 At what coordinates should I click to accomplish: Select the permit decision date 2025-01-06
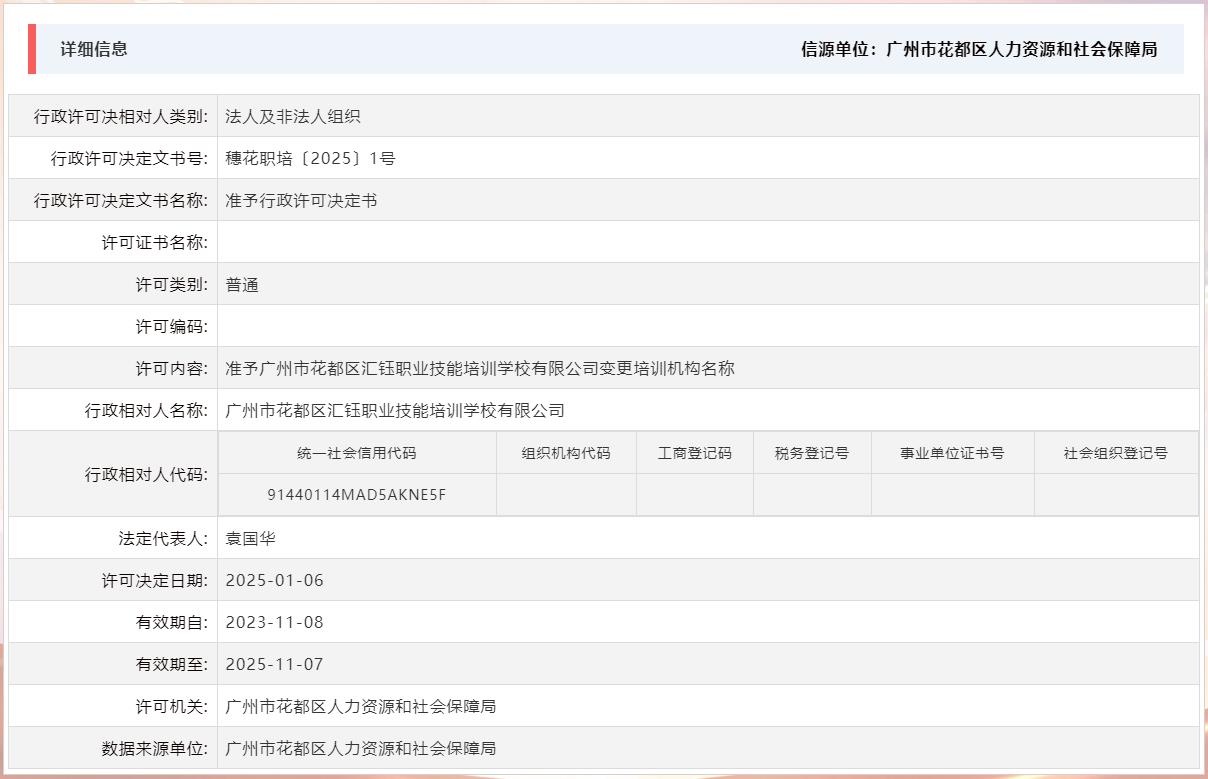click(272, 579)
